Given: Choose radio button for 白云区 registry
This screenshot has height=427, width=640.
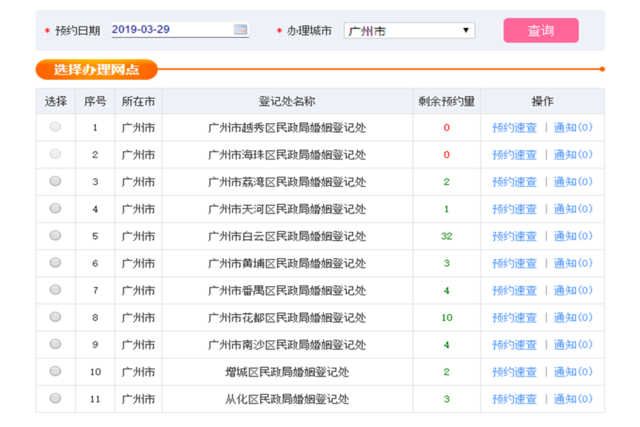Looking at the screenshot, I should click(55, 236).
